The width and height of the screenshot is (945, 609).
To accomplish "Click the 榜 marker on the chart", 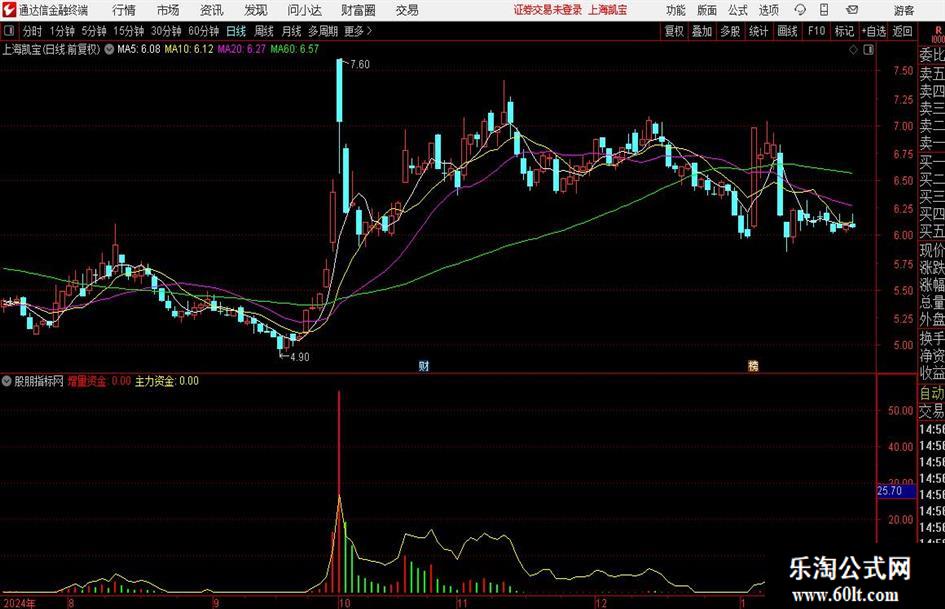I will coord(753,365).
